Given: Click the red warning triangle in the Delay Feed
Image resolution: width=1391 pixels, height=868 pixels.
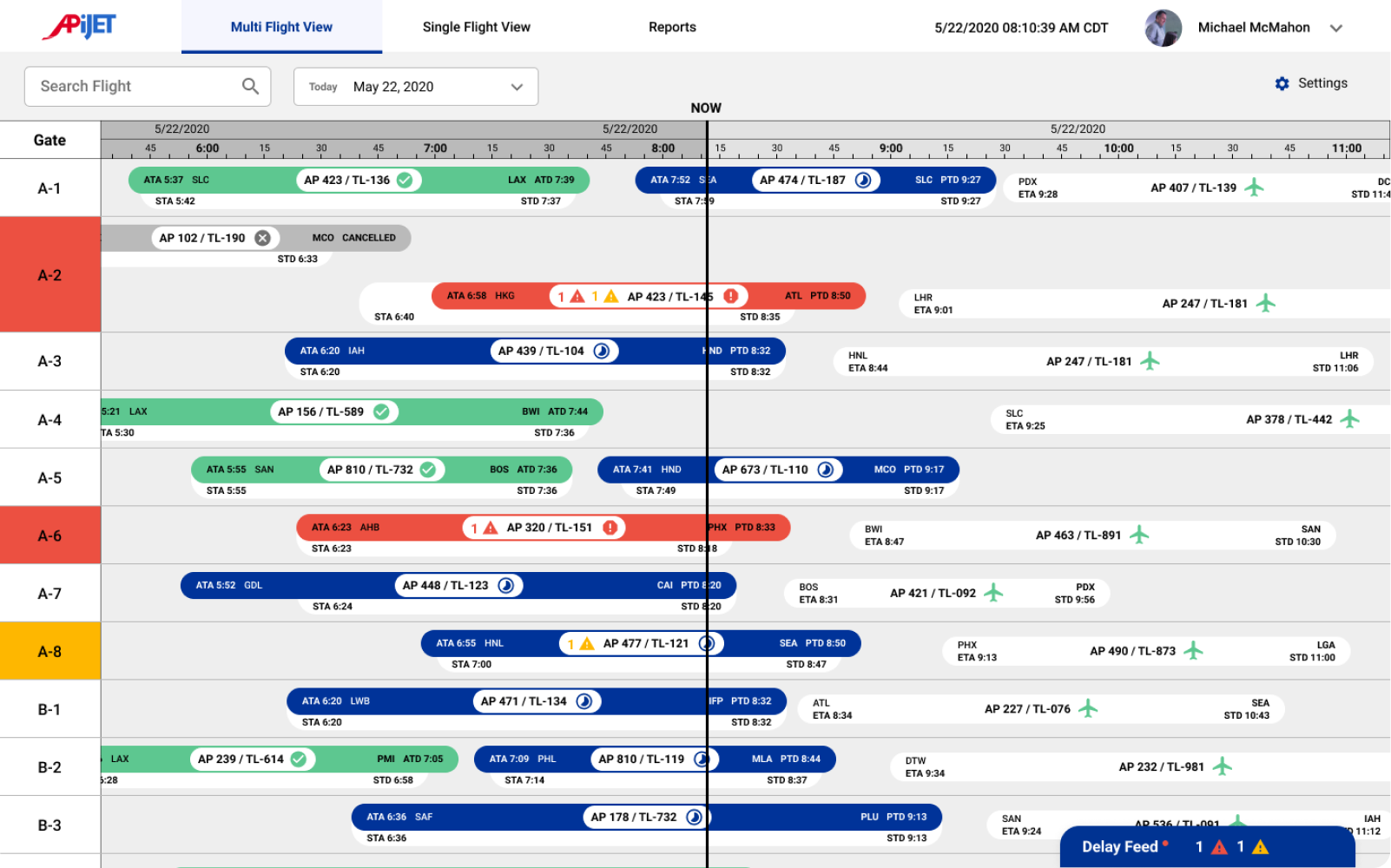Looking at the screenshot, I should tap(1219, 846).
